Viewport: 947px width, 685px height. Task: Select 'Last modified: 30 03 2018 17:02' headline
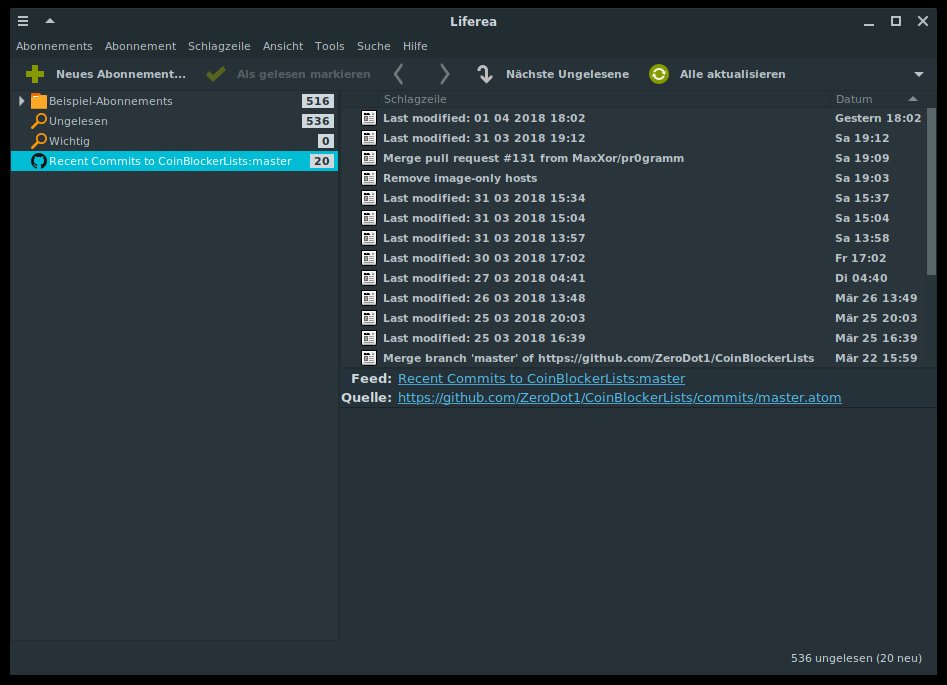coord(484,258)
